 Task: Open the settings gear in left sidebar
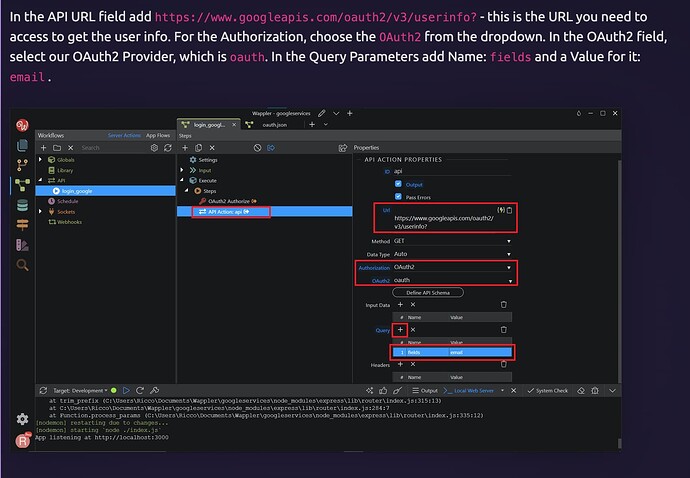[x=22, y=419]
